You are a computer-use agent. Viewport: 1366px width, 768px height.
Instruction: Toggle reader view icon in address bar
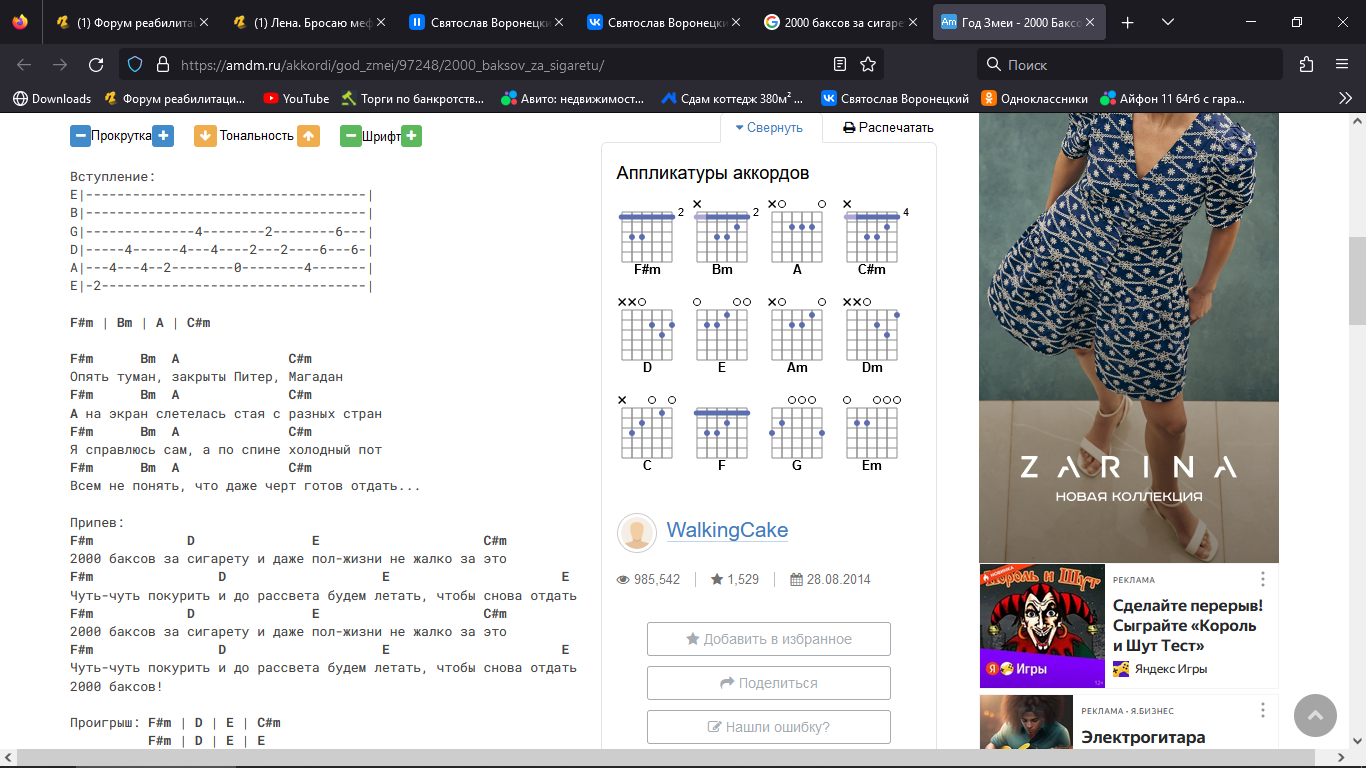(x=840, y=65)
